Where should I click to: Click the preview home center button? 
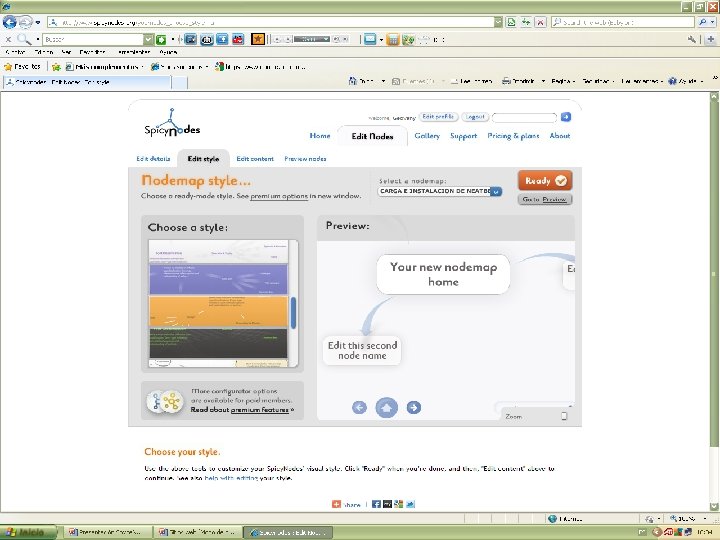387,407
